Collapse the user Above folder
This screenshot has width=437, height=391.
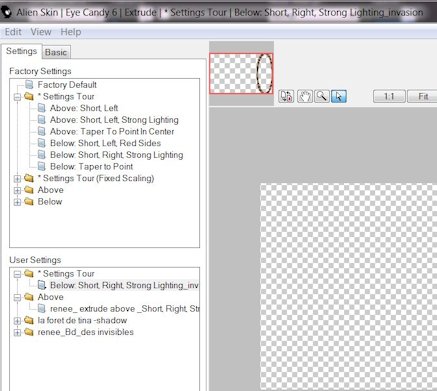click(x=17, y=298)
